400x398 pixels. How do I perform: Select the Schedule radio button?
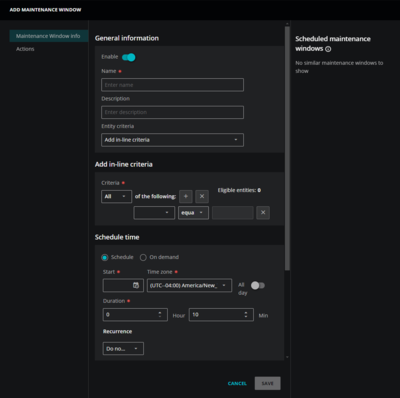pyautogui.click(x=105, y=257)
